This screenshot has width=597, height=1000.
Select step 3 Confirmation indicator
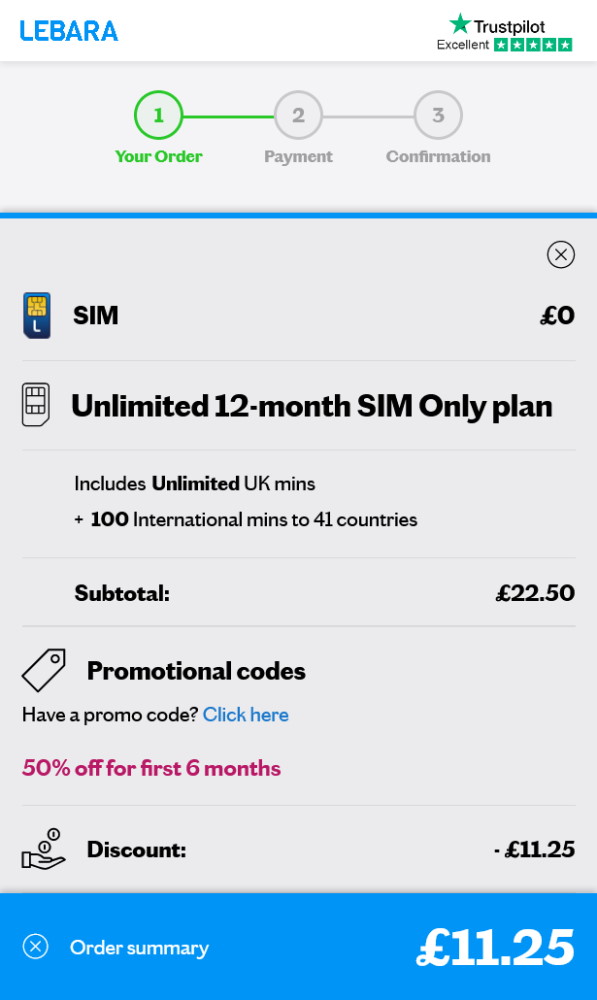point(437,114)
